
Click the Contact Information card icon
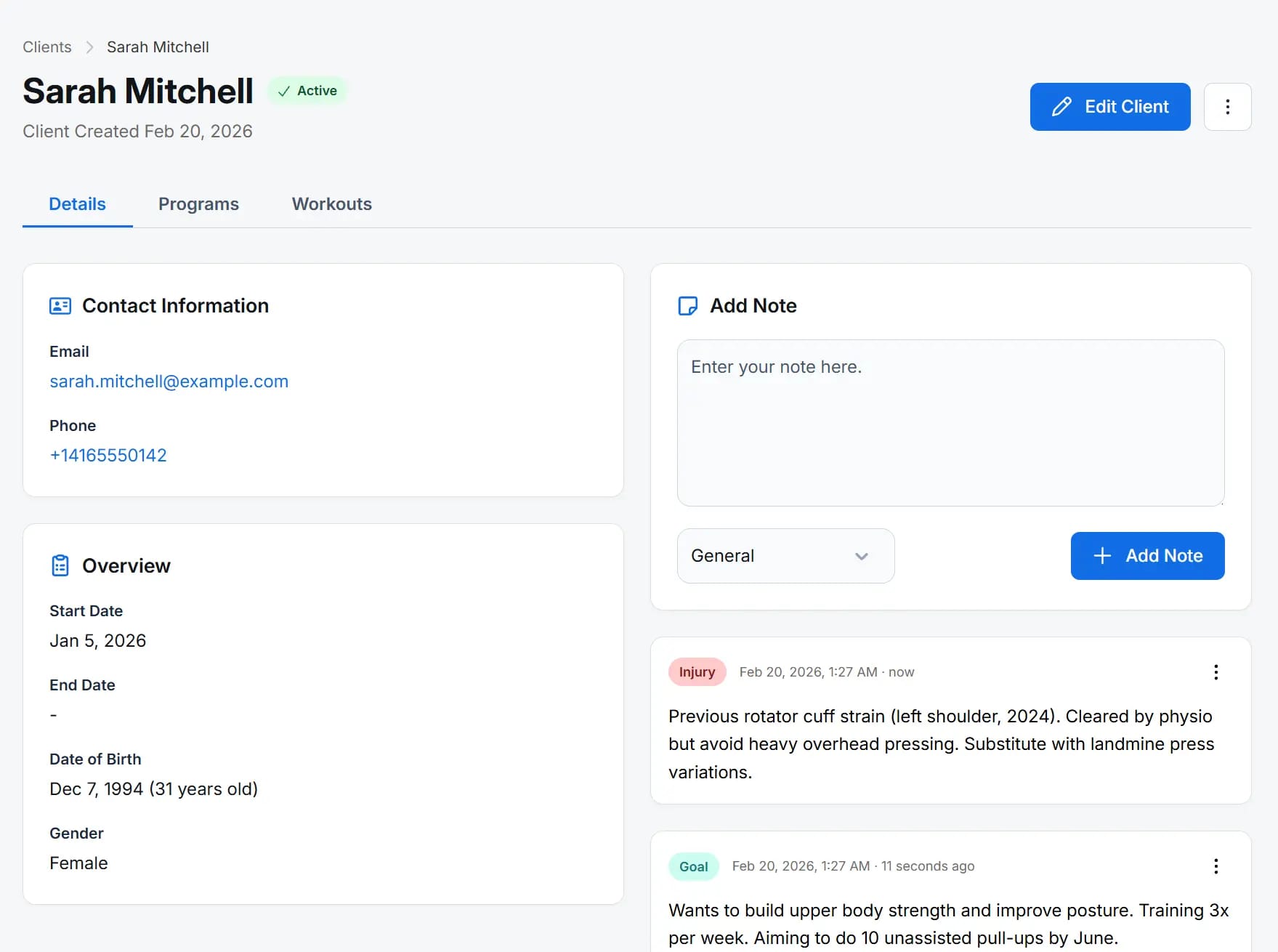(x=60, y=305)
